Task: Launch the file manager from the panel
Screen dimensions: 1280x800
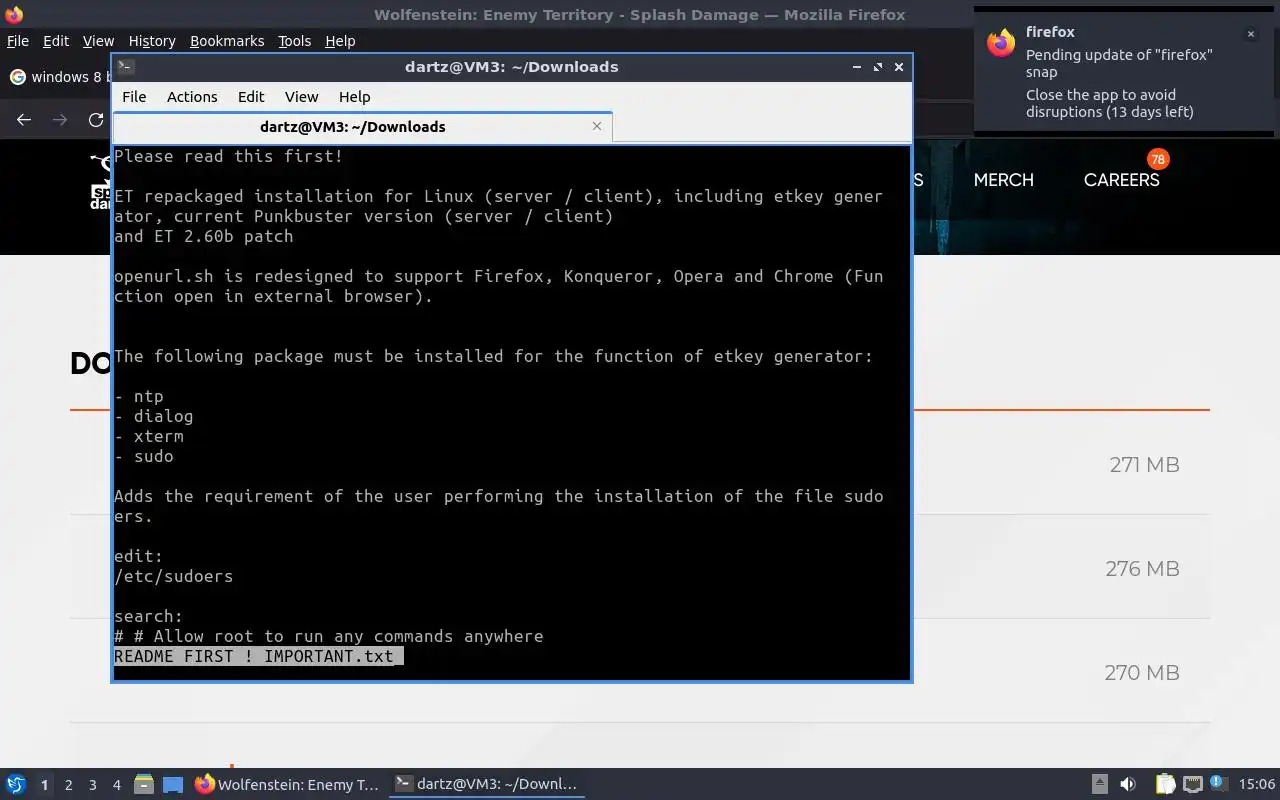Action: [x=144, y=785]
